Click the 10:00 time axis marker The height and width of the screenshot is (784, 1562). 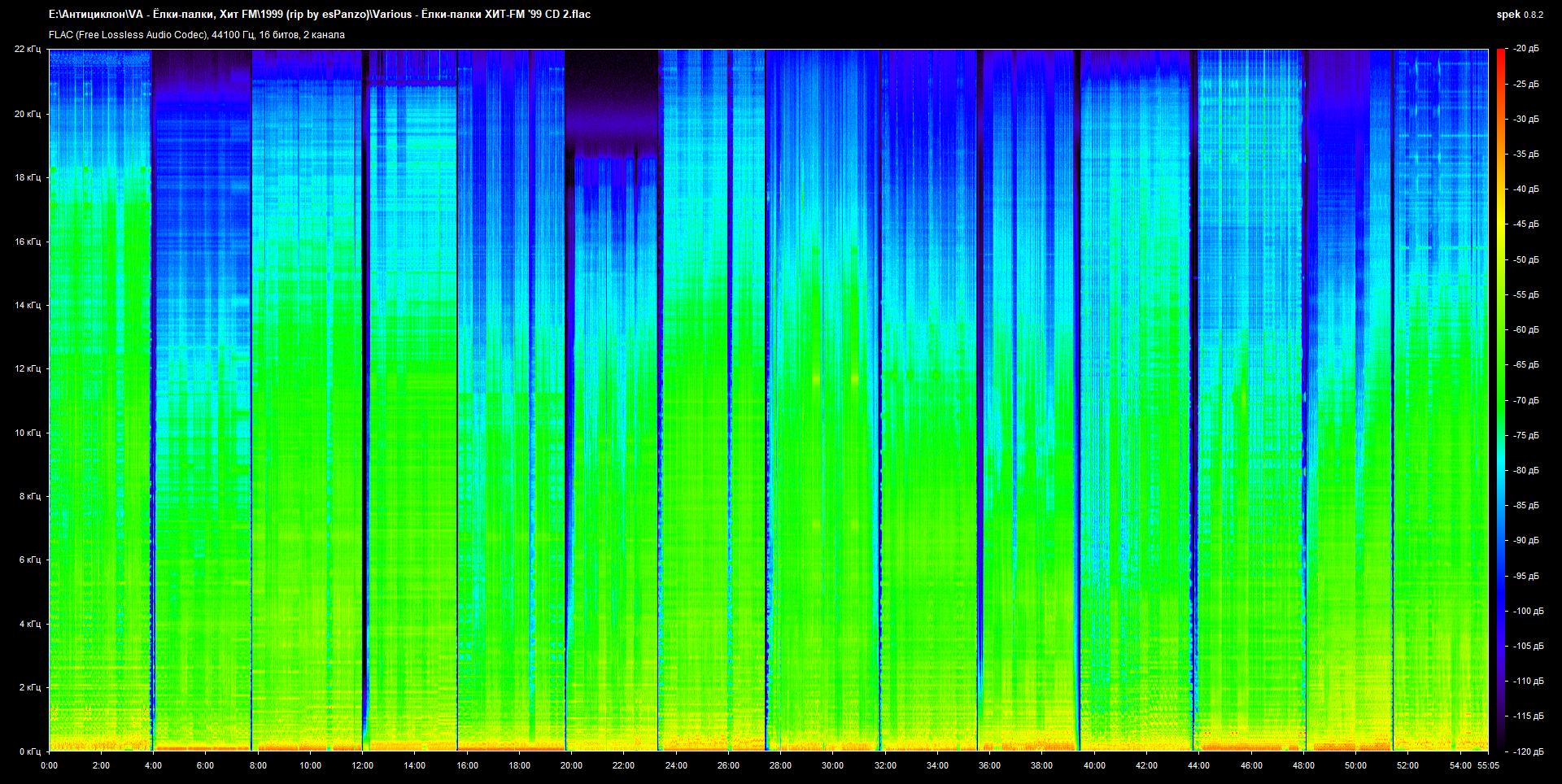coord(310,765)
